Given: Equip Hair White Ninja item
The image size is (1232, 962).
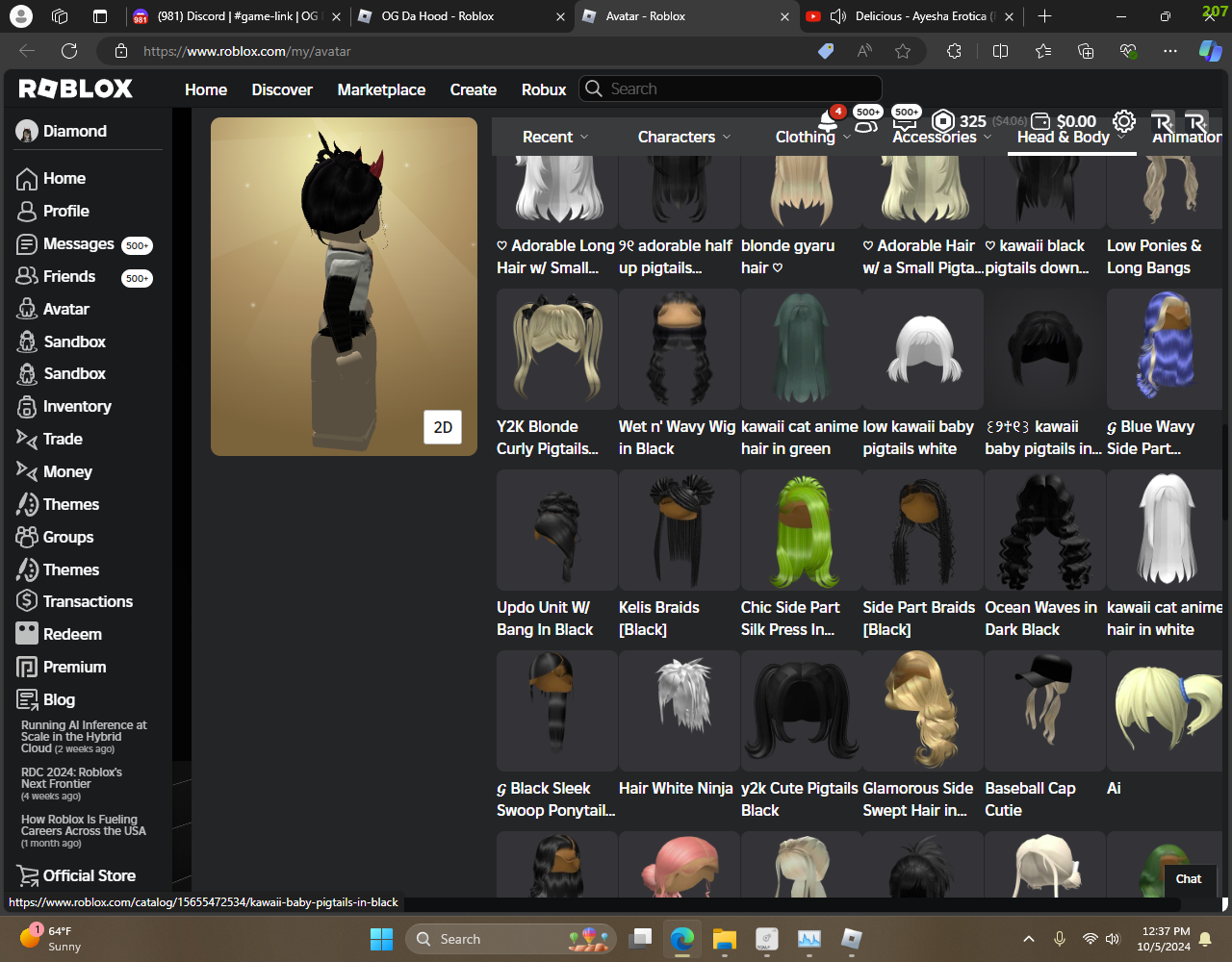Looking at the screenshot, I should (679, 711).
